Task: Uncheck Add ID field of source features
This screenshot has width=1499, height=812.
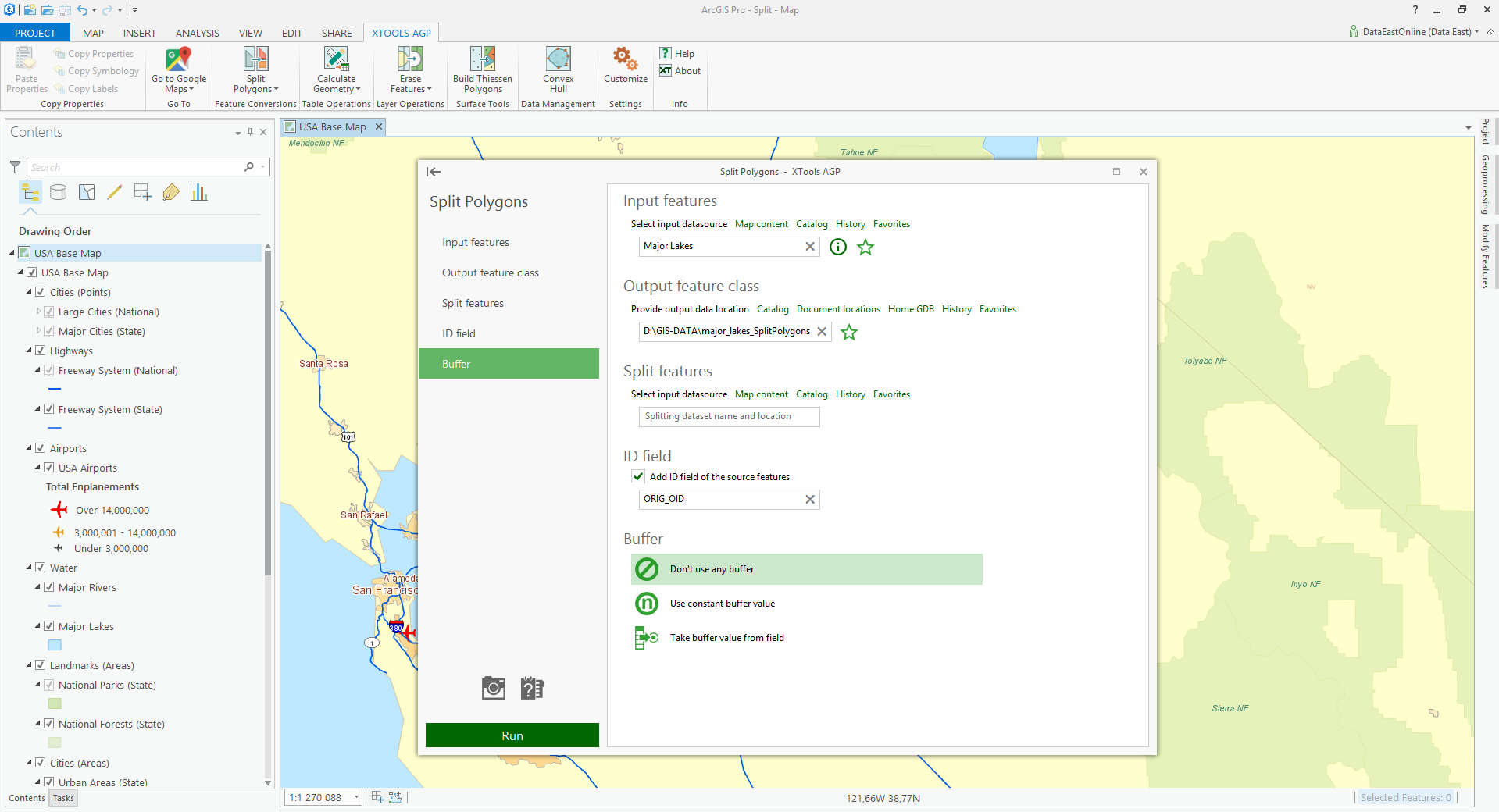Action: pyautogui.click(x=638, y=476)
